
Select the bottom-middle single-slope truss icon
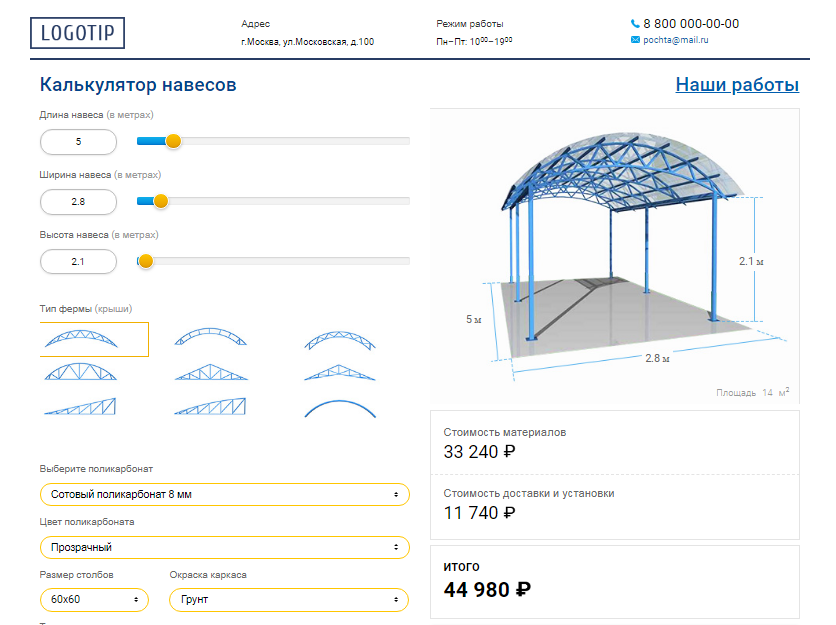(x=210, y=406)
